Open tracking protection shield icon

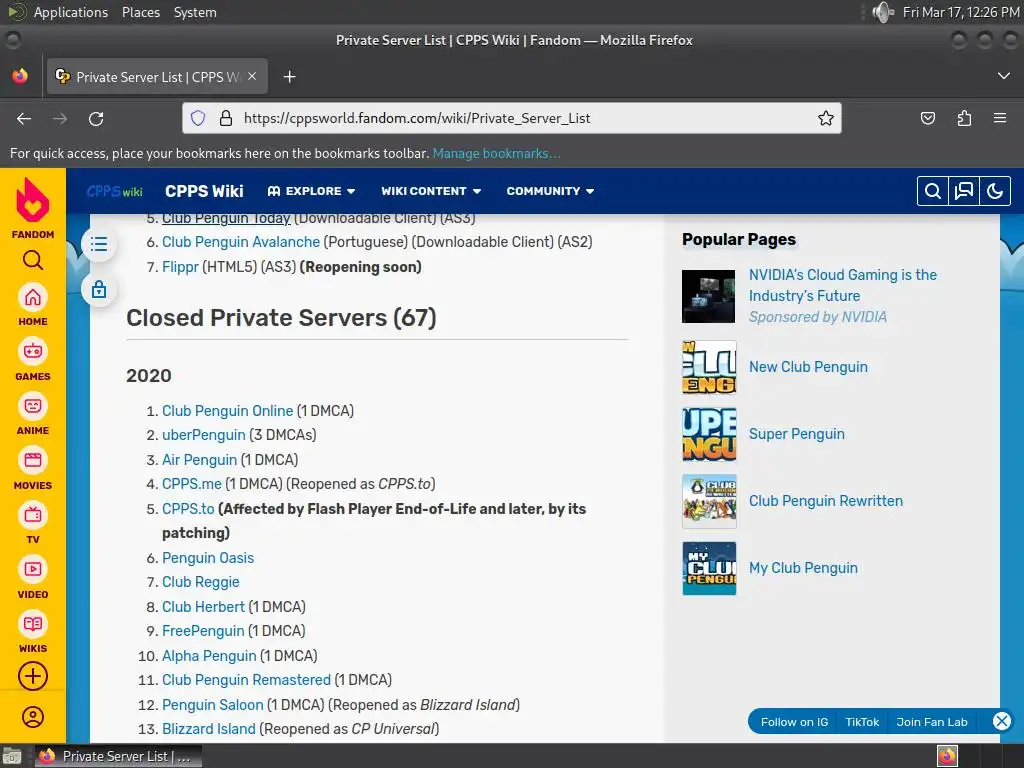(198, 118)
